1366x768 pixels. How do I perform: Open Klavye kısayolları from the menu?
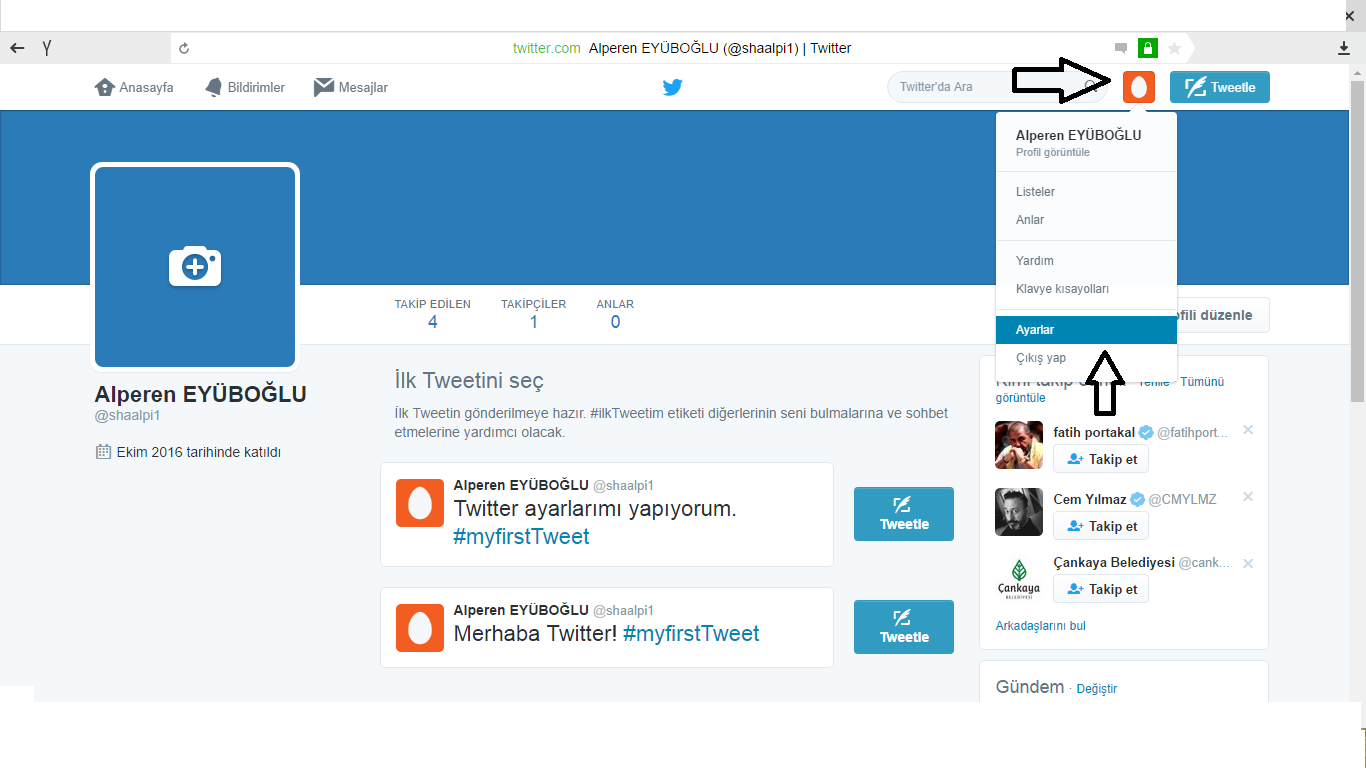pos(1086,289)
